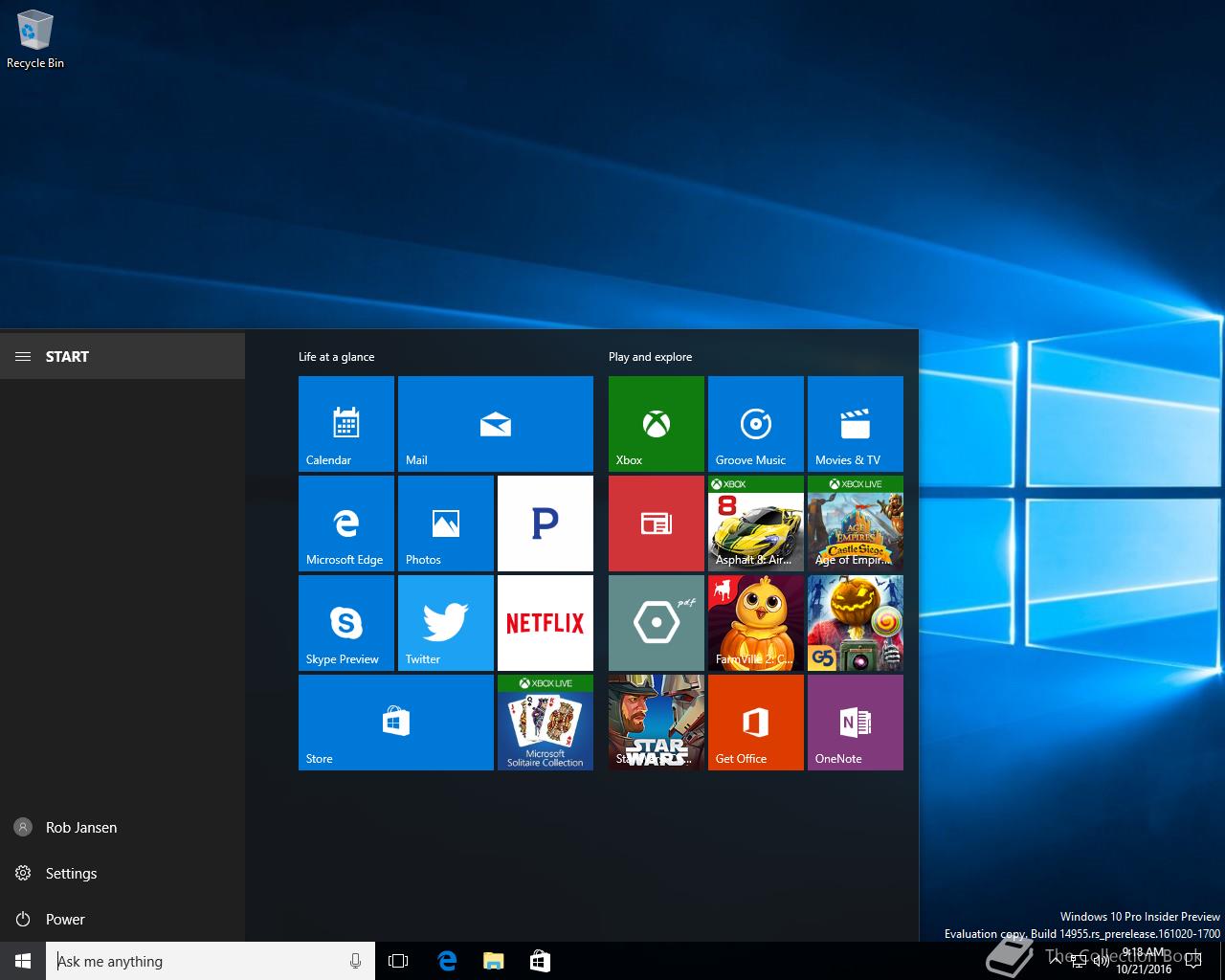This screenshot has height=980, width=1225.
Task: Launch Edge from the taskbar
Action: [446, 961]
